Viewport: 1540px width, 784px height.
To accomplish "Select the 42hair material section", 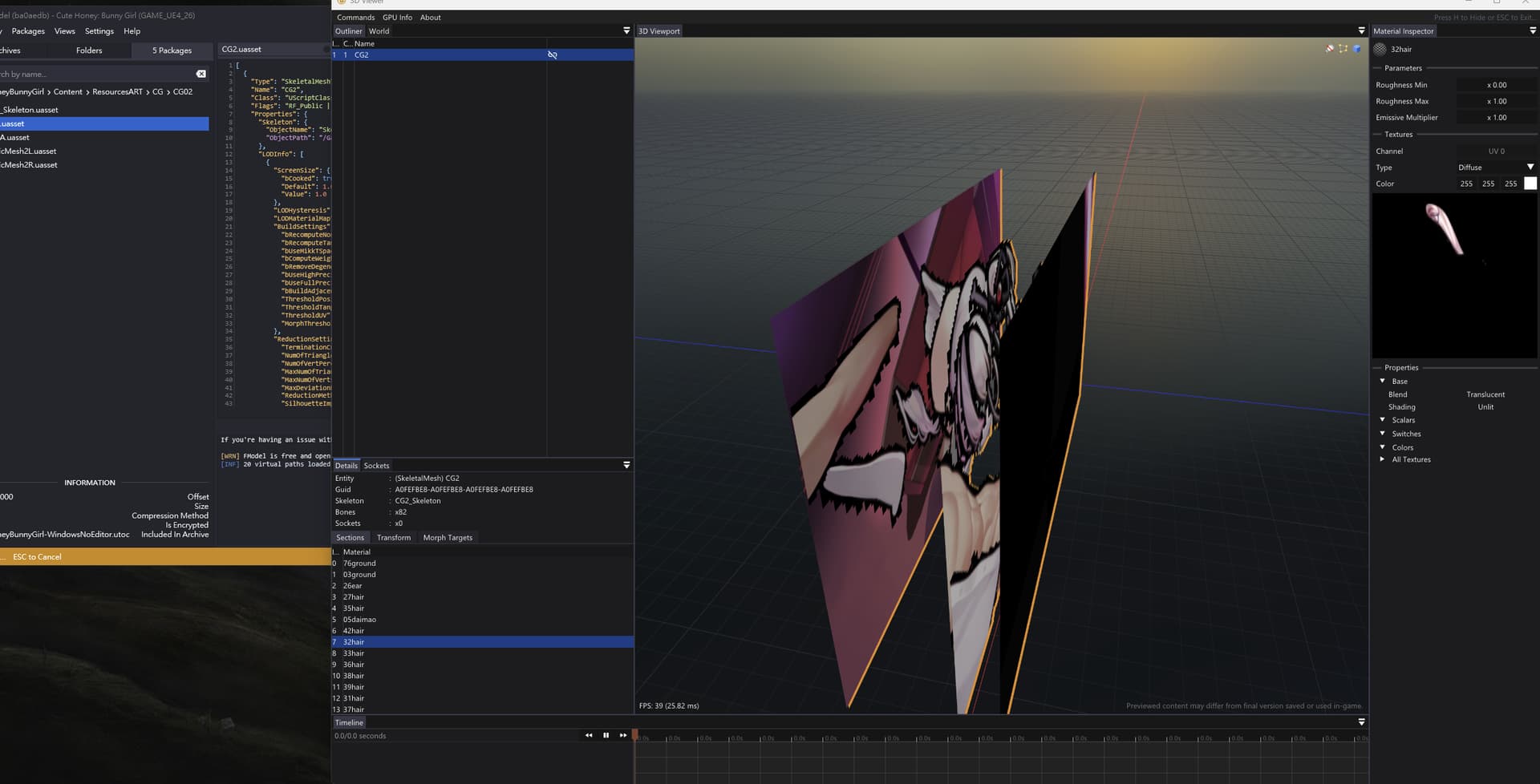I will 482,631.
